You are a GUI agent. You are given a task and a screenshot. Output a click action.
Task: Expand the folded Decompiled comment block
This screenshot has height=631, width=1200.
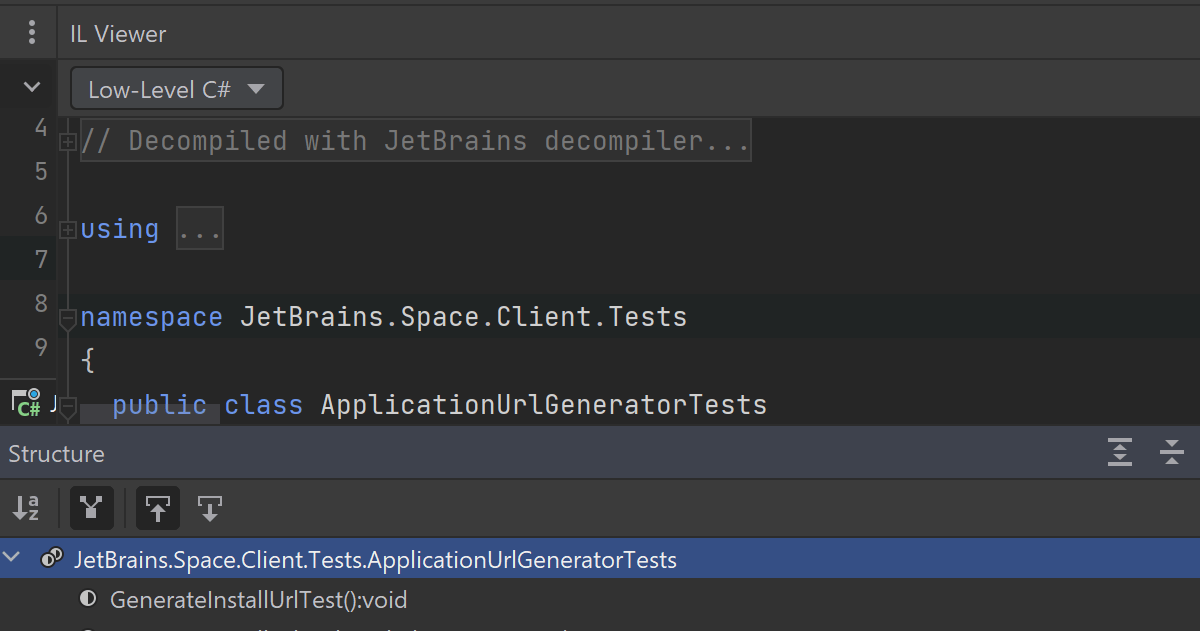tap(68, 142)
